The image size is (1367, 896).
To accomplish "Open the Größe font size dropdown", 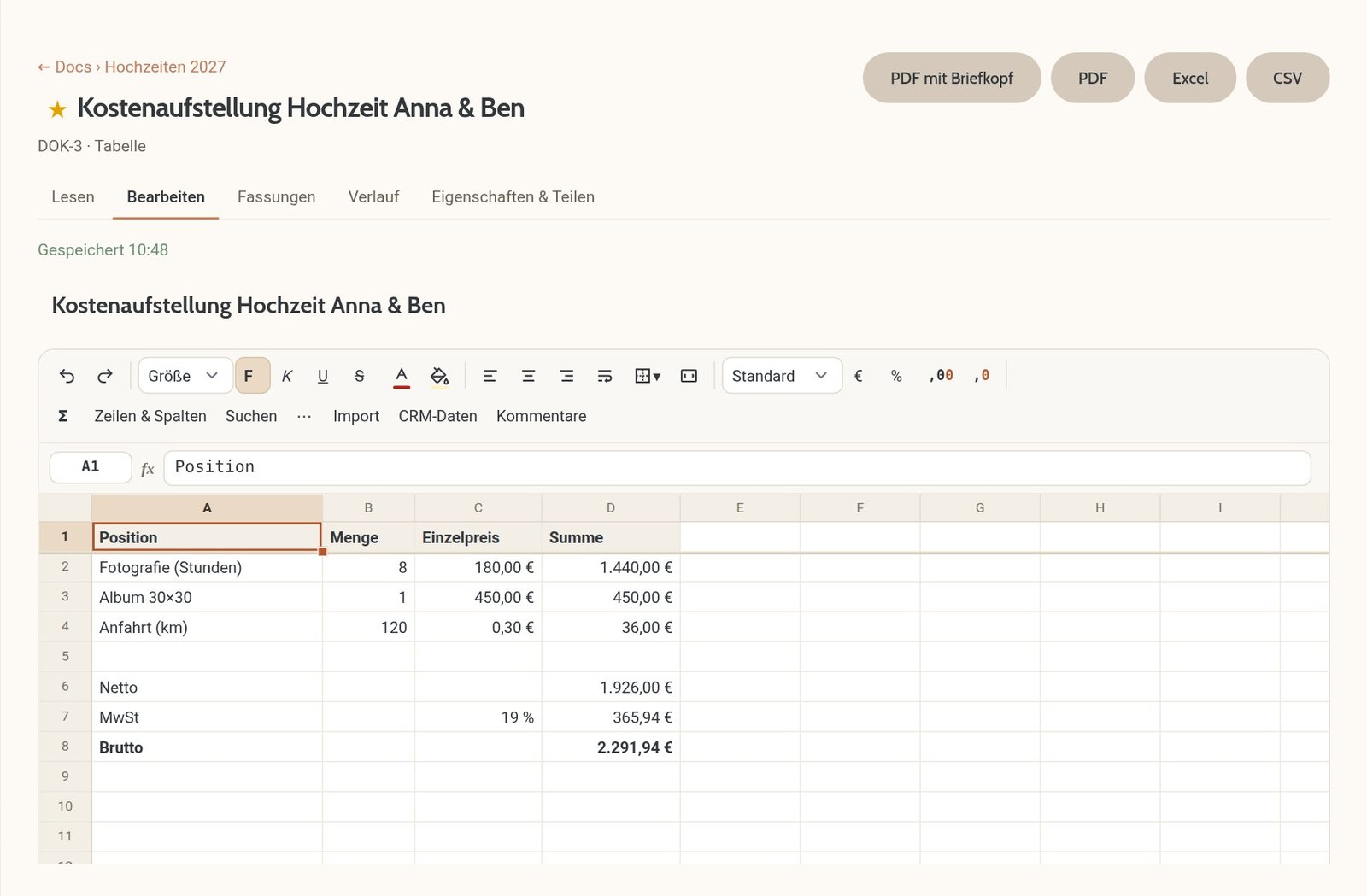I will coord(185,376).
